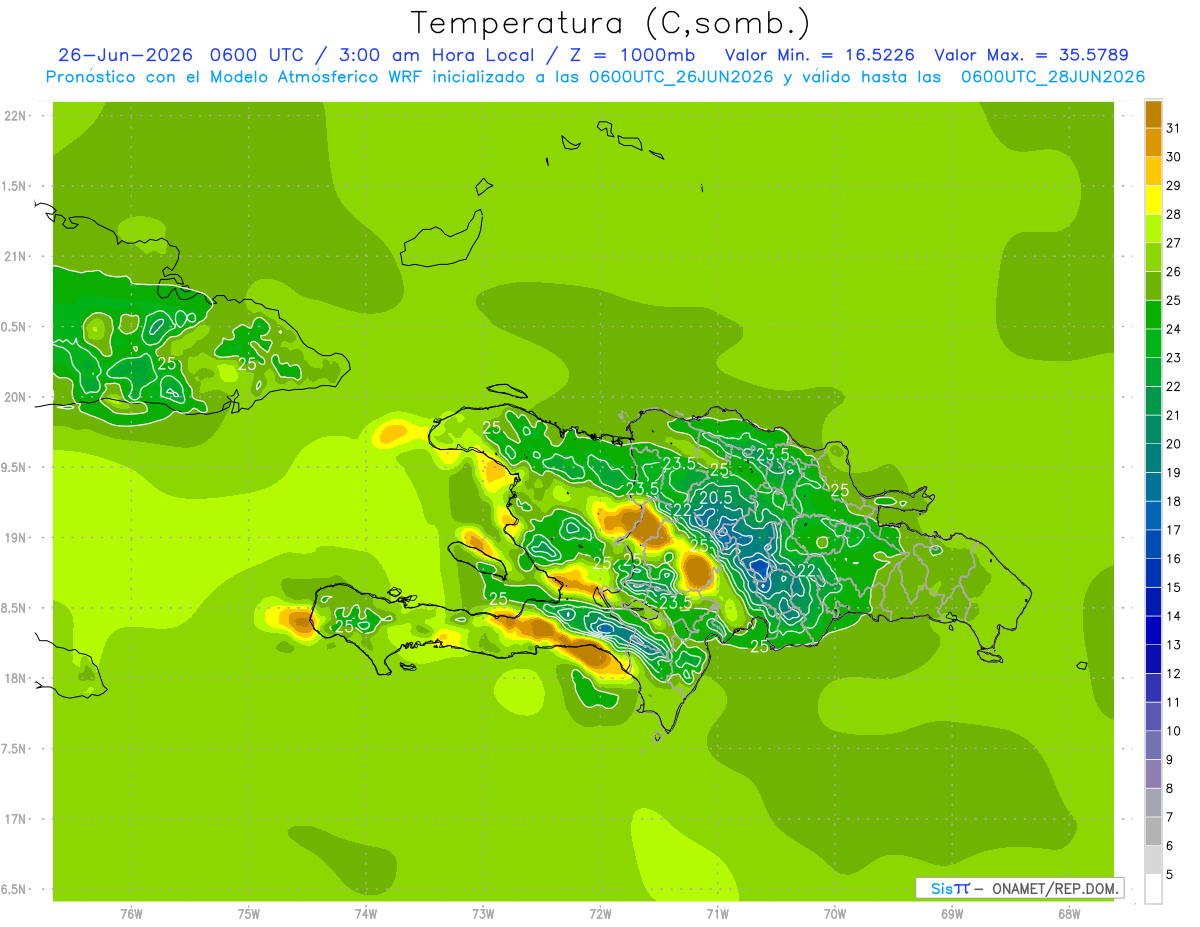This screenshot has height=927, width=1200.
Task: Click the white legend swatch below 5
Action: tap(1153, 889)
